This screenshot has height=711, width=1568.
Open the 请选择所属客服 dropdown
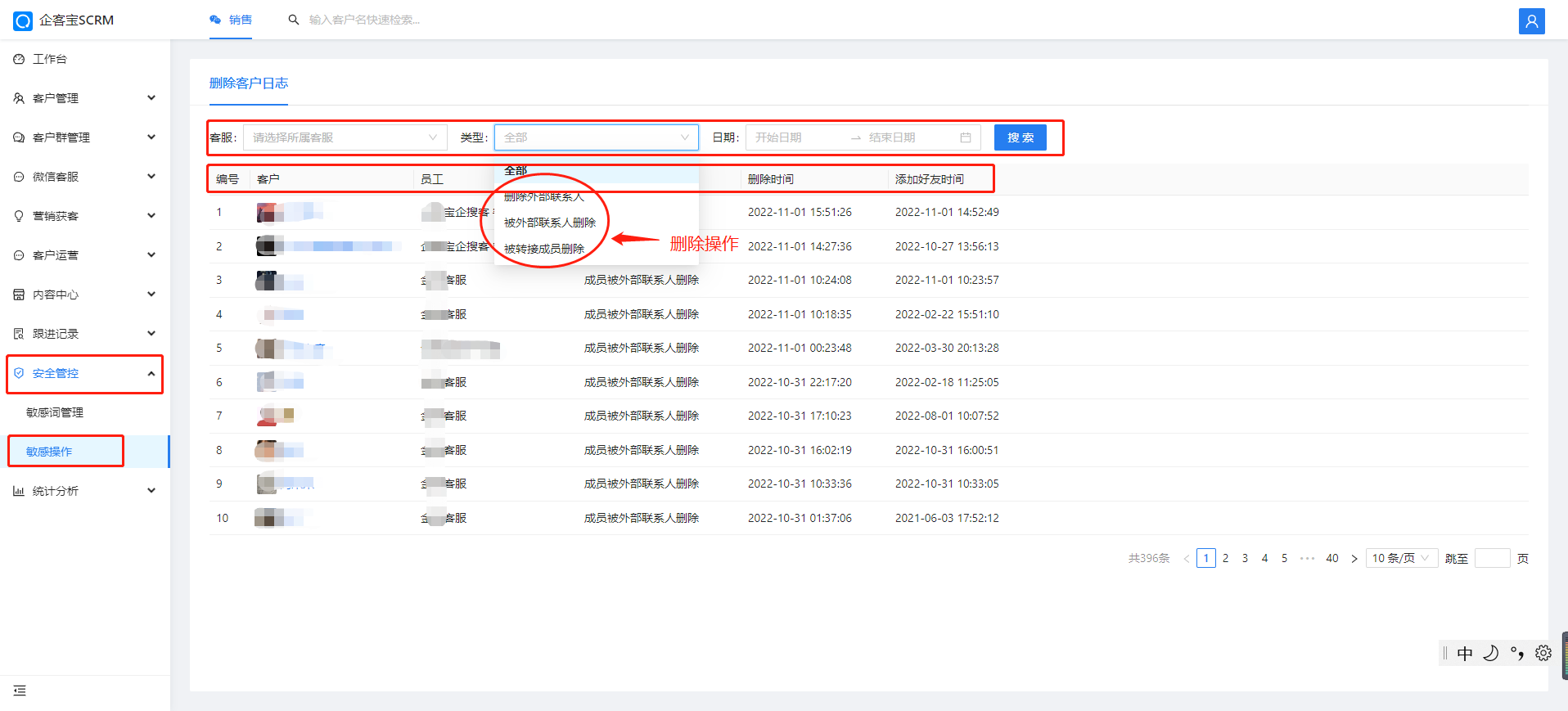coord(345,137)
